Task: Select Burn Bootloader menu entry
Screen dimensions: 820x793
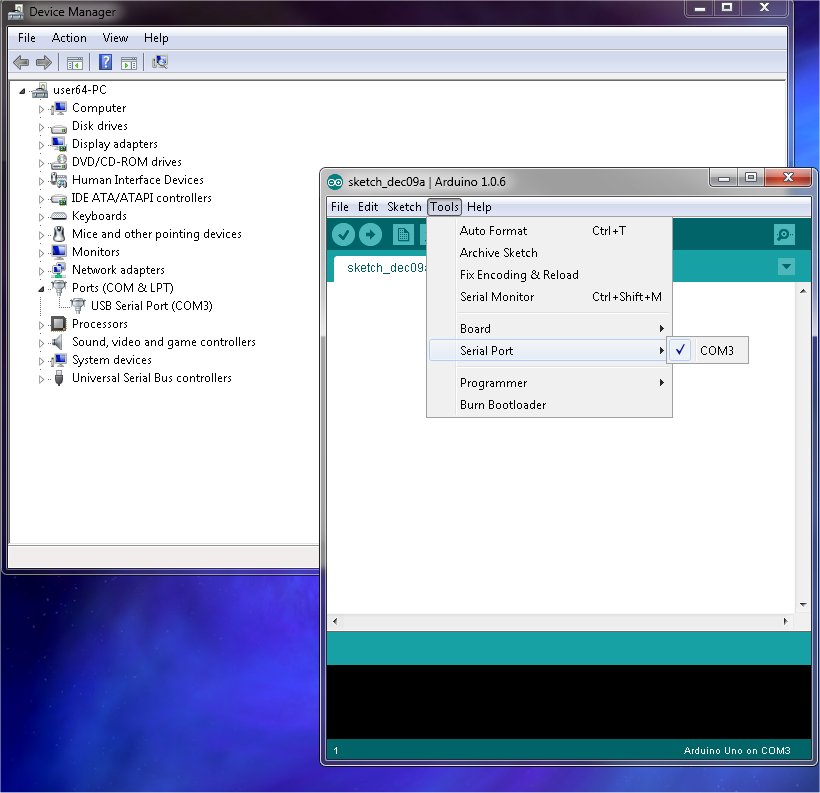Action: pos(550,404)
